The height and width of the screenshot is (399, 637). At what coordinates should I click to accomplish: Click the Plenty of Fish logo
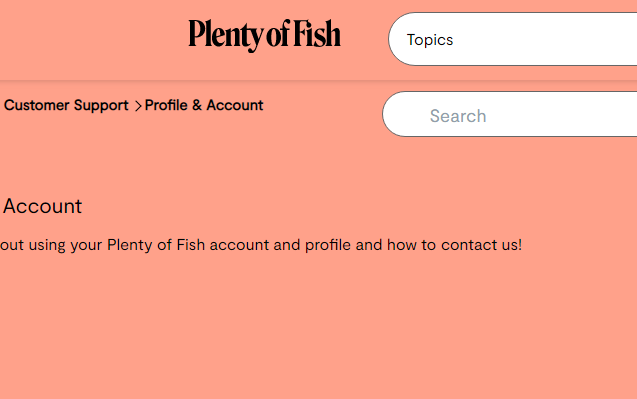(264, 35)
